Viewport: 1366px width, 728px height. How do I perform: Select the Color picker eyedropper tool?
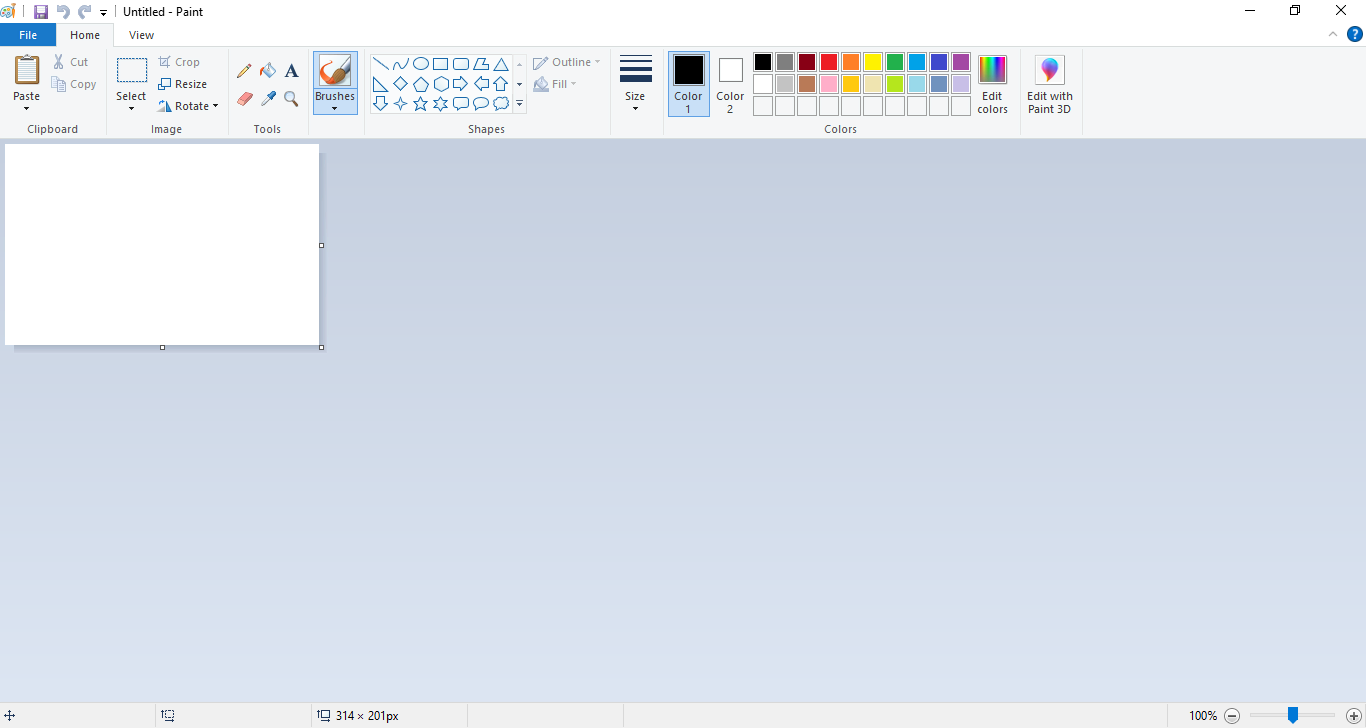(x=268, y=98)
